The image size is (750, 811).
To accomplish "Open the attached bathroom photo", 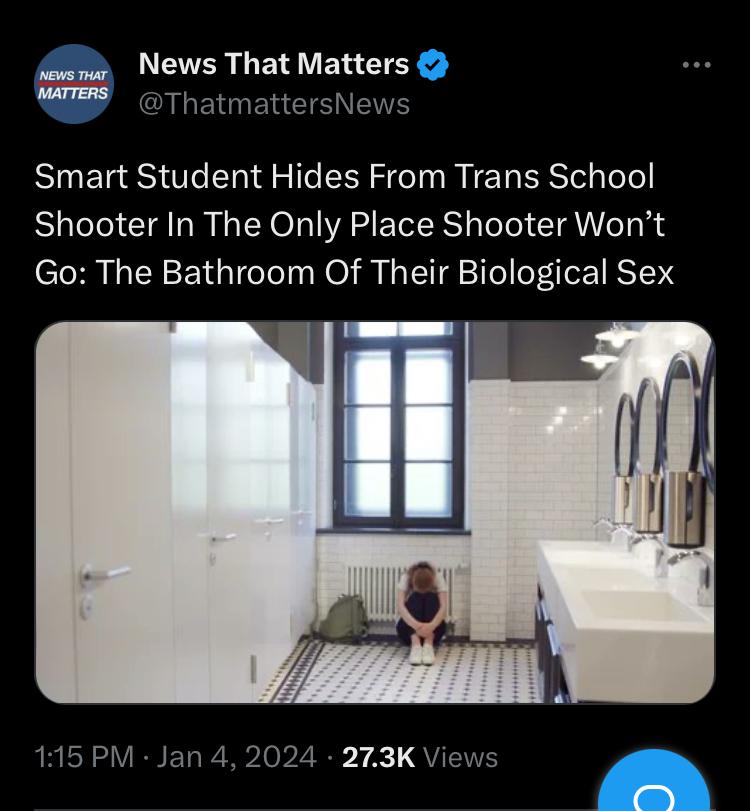I will 375,512.
